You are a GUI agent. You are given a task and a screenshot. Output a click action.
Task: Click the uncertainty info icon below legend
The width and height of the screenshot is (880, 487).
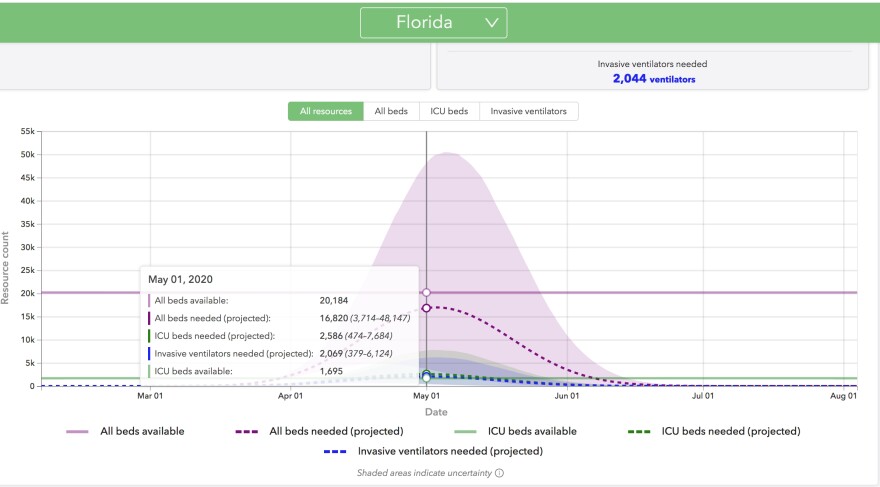pos(499,473)
